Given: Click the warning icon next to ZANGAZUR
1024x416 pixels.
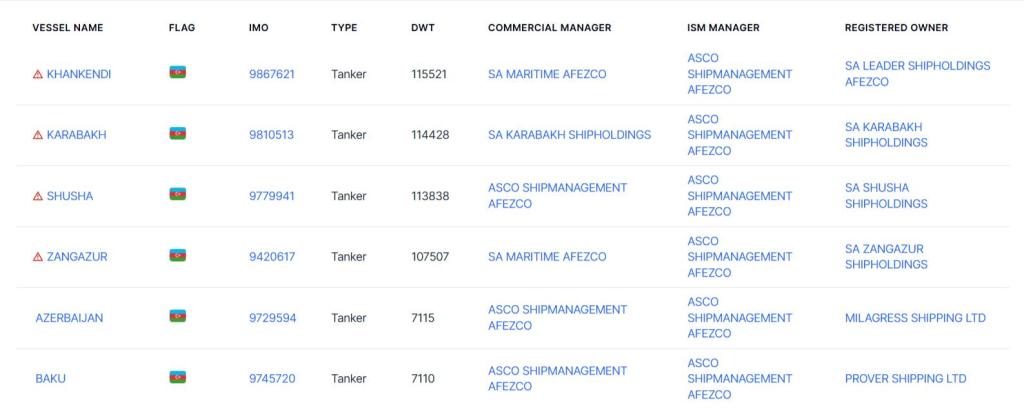Looking at the screenshot, I should [38, 257].
